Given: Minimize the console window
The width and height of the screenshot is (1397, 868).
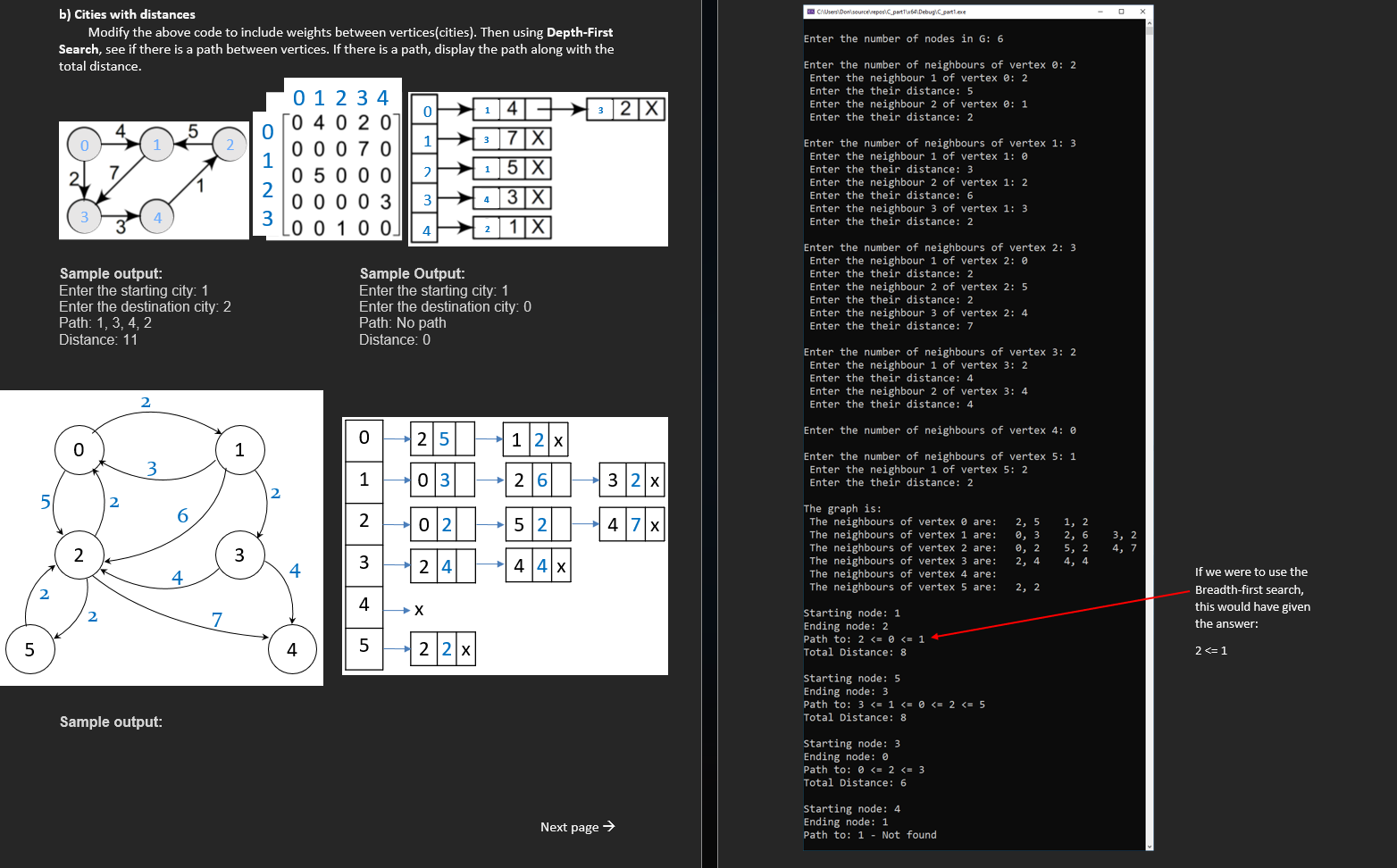Looking at the screenshot, I should coord(1100,11).
